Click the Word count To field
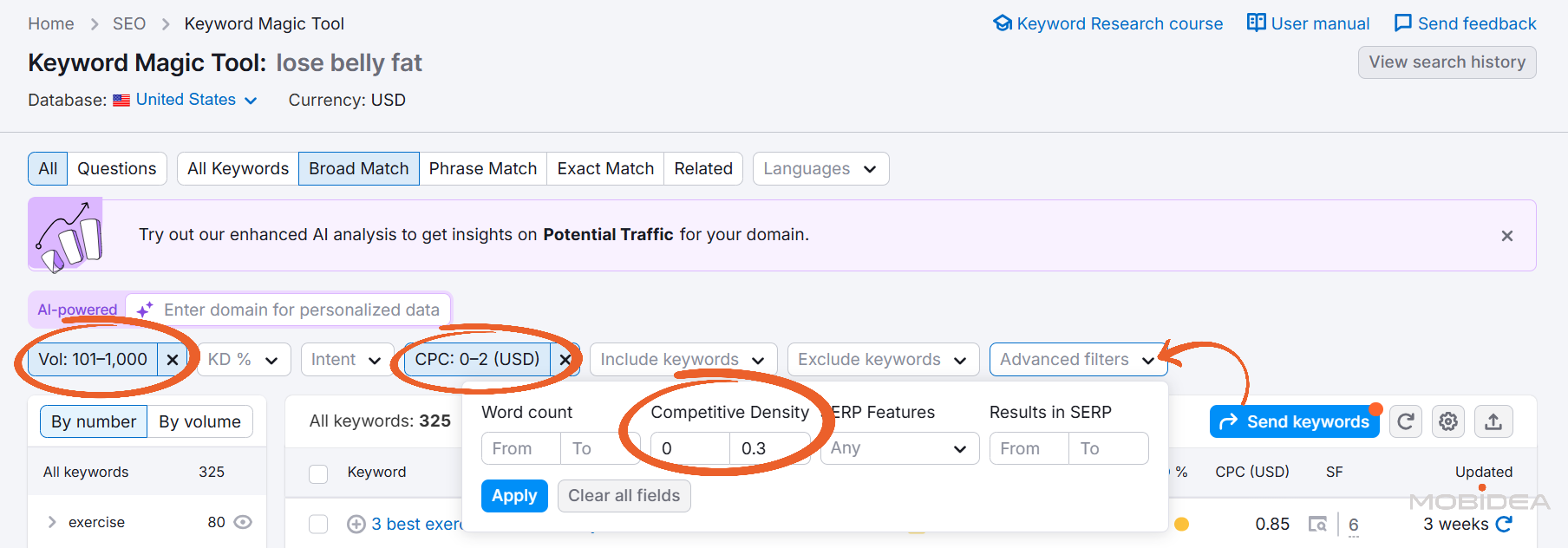 (x=599, y=448)
